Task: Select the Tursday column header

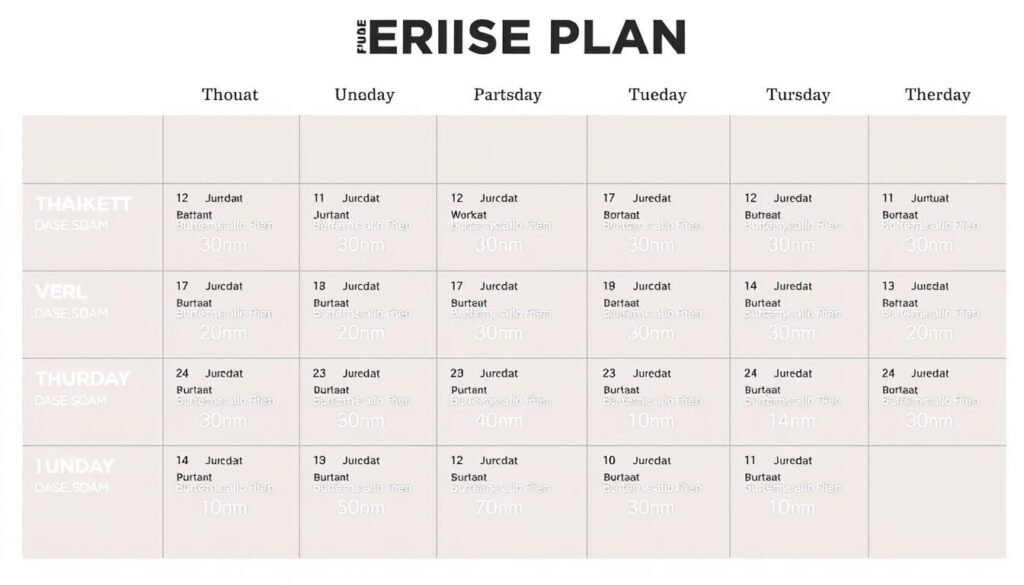Action: [798, 95]
